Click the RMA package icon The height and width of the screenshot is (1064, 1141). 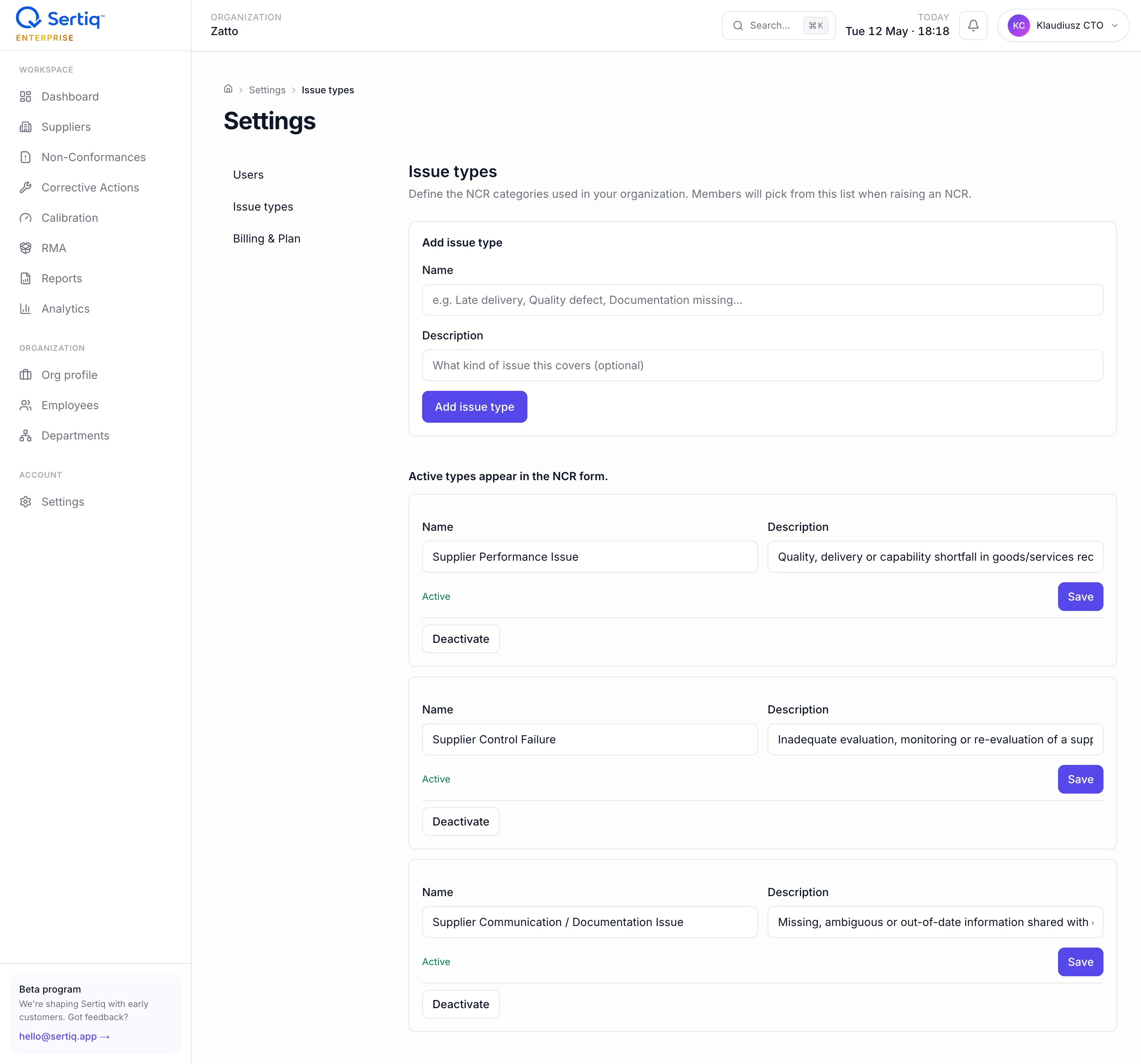[25, 248]
